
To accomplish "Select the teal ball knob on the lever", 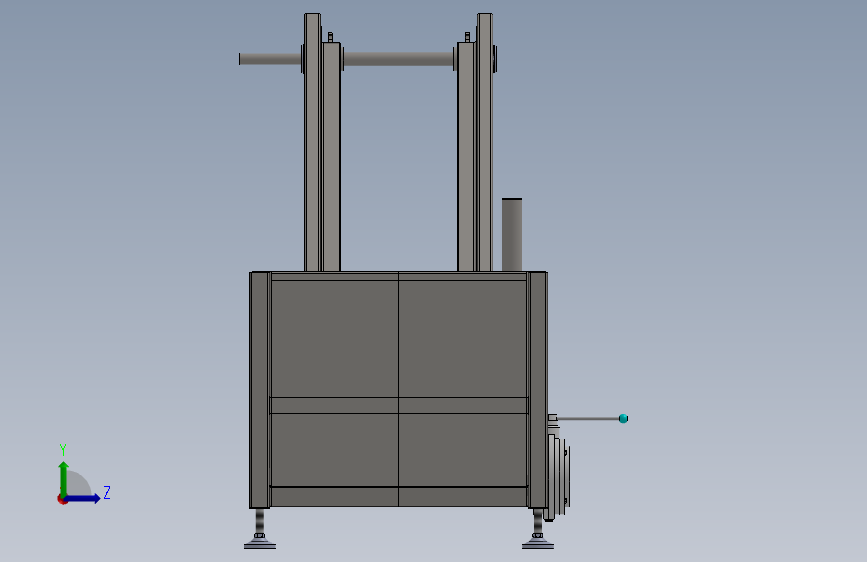I will 623,419.
